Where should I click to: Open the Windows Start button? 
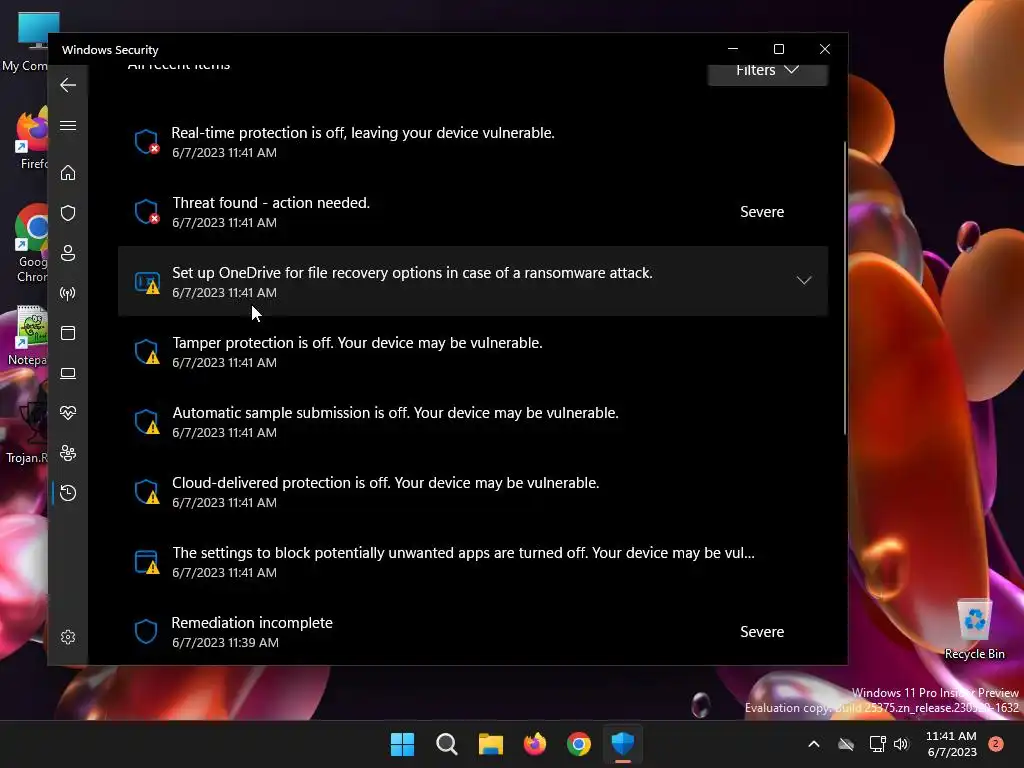tap(402, 744)
